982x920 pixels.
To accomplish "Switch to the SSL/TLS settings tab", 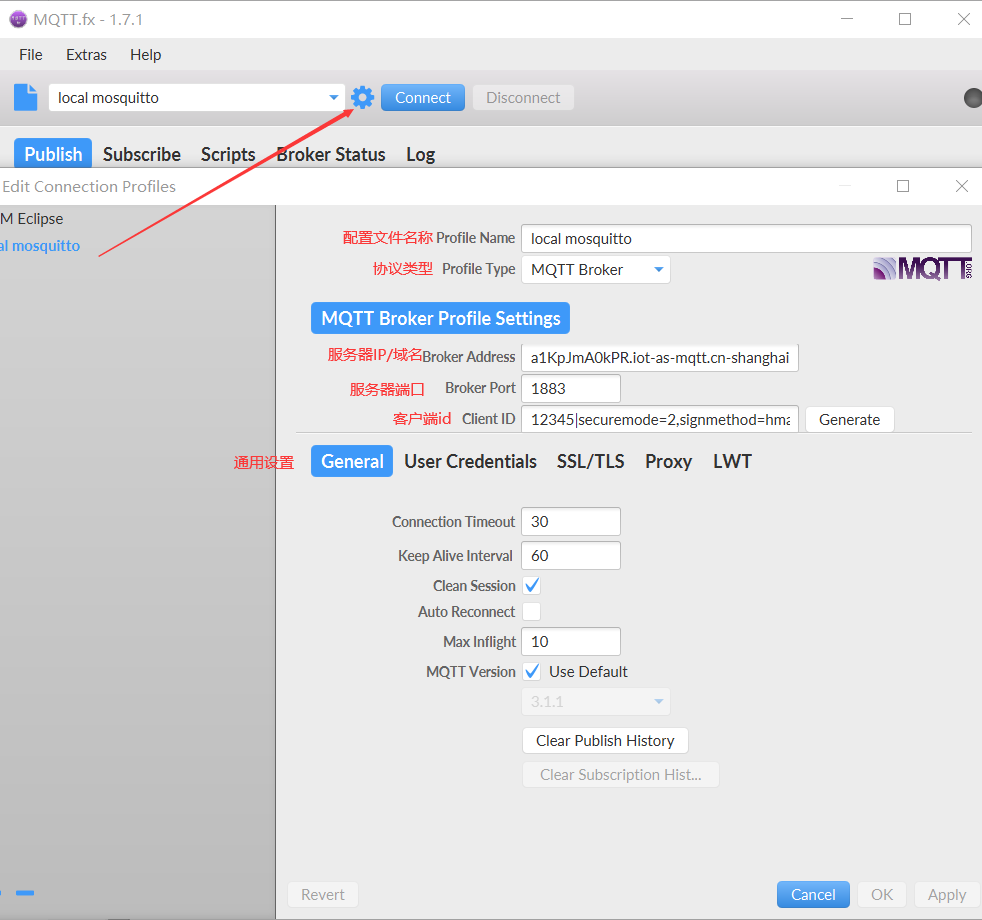I will click(x=590, y=461).
